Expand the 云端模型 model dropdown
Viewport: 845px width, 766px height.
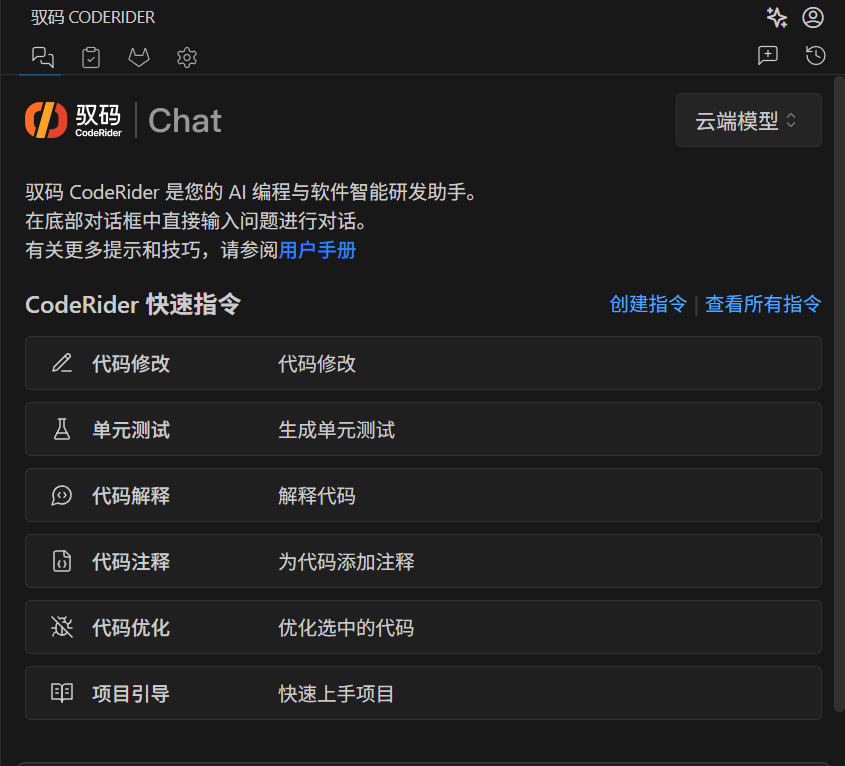749,120
